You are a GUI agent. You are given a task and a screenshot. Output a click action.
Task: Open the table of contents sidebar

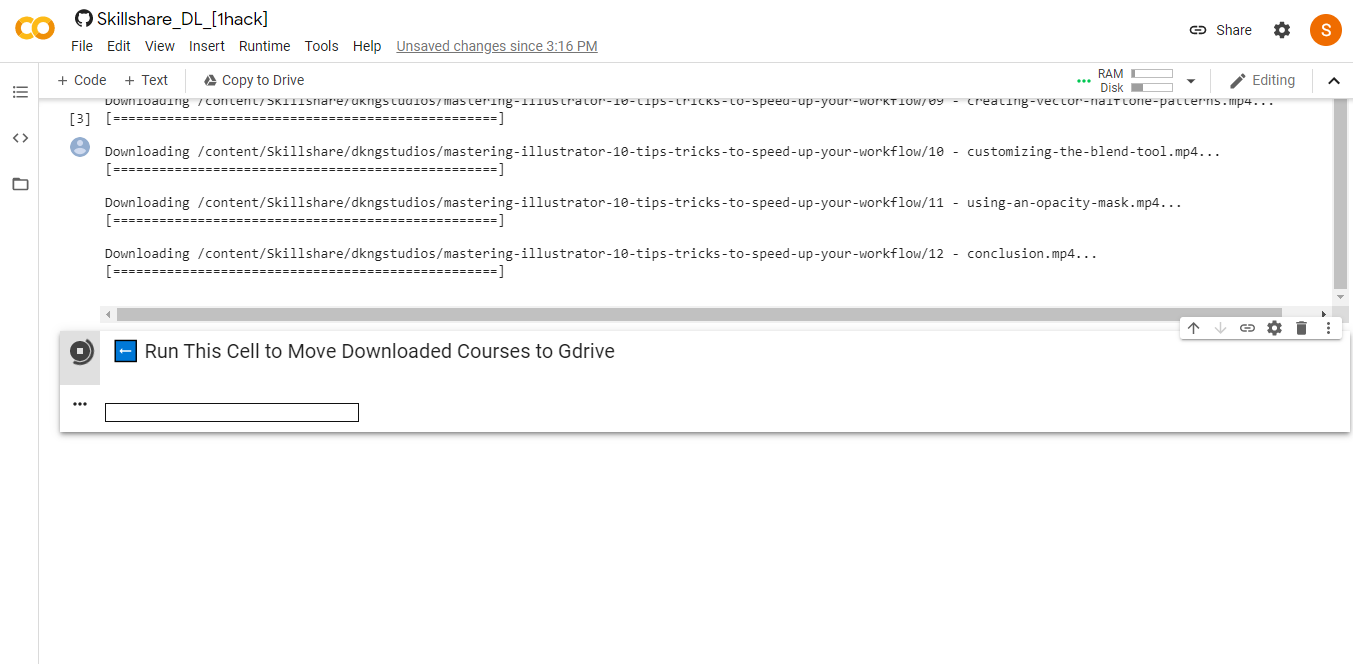pyautogui.click(x=20, y=92)
